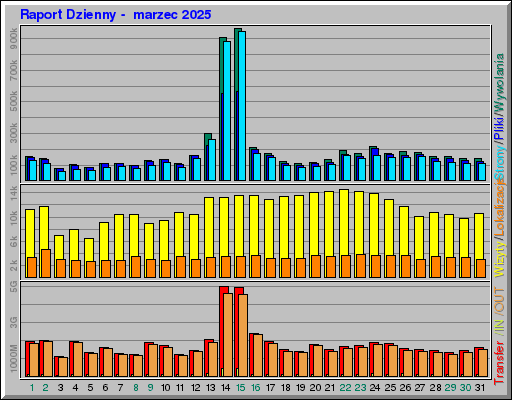Click the day '10' label on the bottom axis
Screen dimensions: 512x400
point(165,388)
